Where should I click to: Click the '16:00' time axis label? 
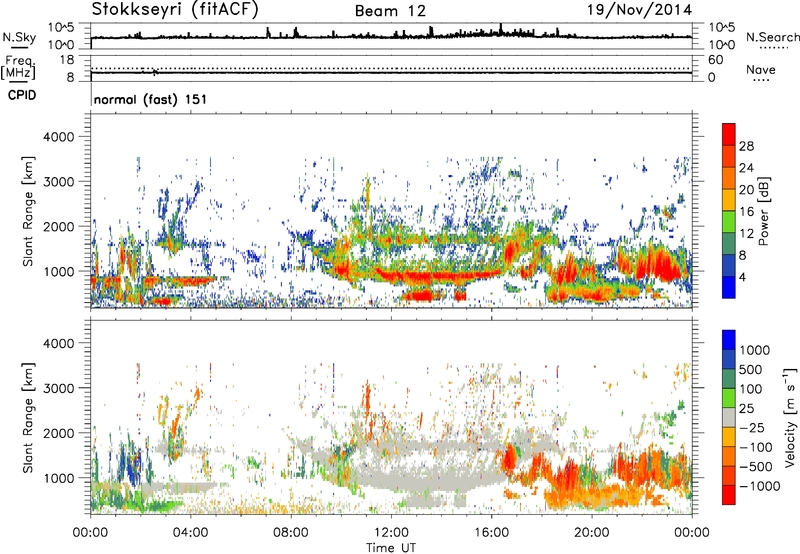tap(491, 533)
